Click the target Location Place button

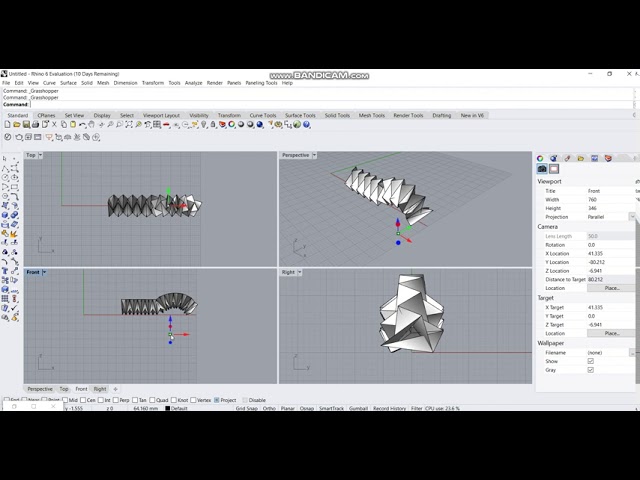pyautogui.click(x=611, y=333)
